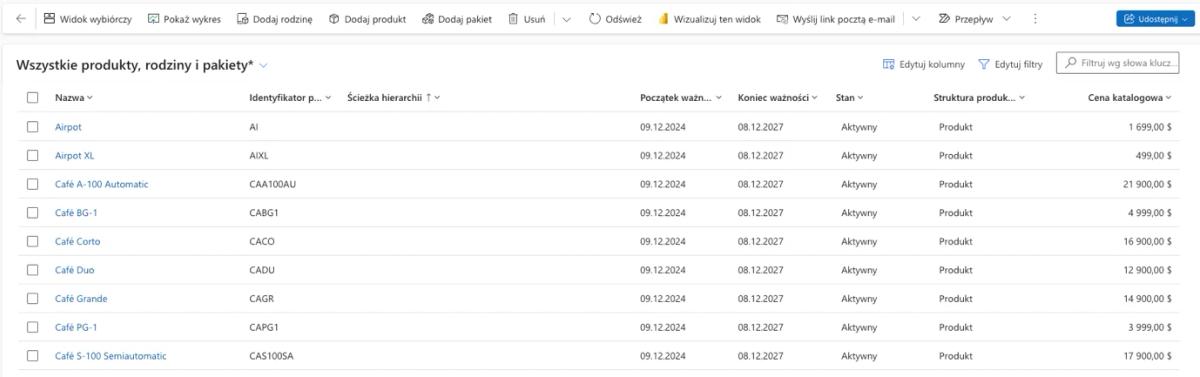Open the Identyfikator p... column header menu
The height and width of the screenshot is (377, 1200).
(290, 97)
